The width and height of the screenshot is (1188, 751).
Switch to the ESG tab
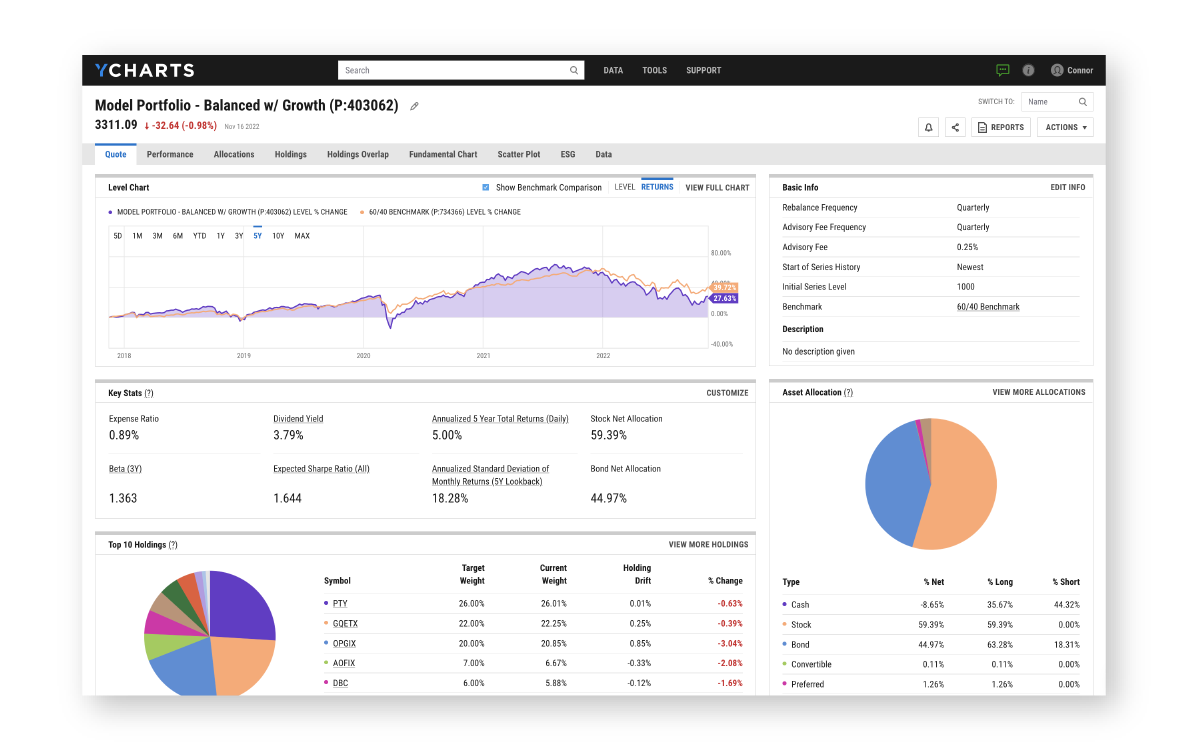567,155
